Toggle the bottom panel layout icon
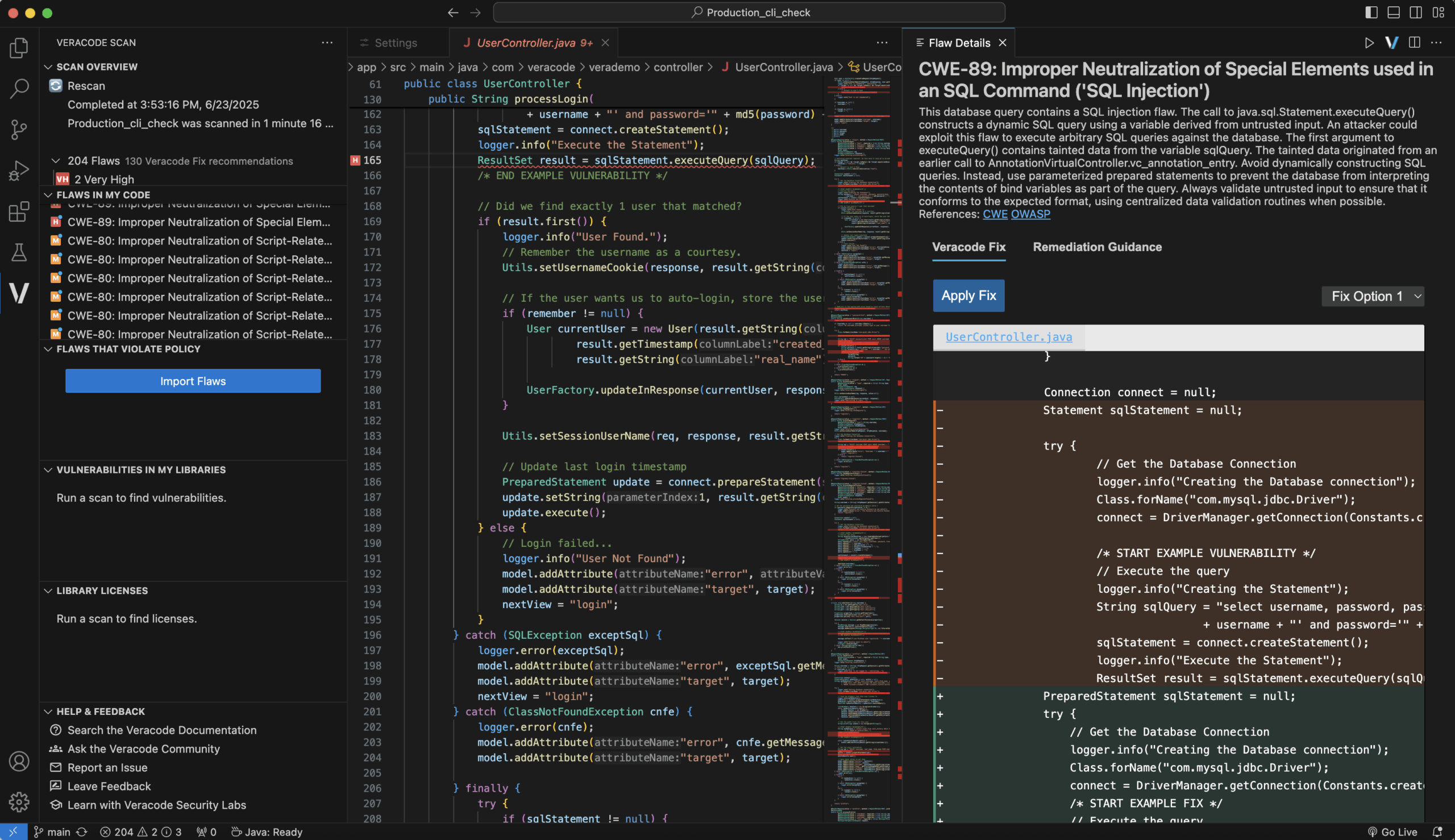 pos(1393,12)
